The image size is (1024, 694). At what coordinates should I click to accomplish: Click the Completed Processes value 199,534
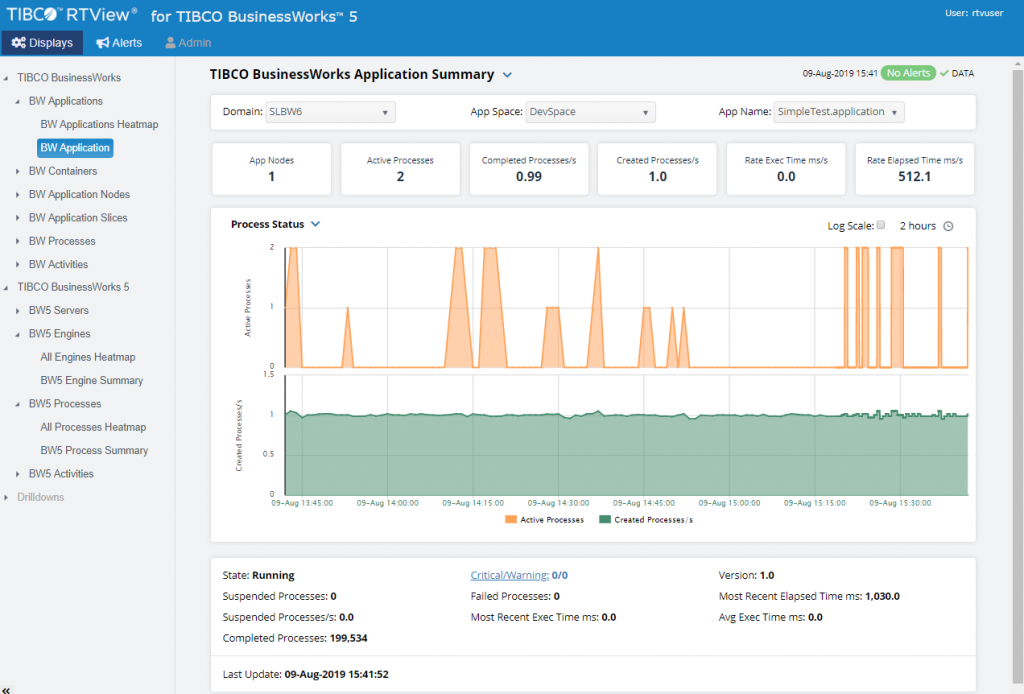click(x=349, y=638)
